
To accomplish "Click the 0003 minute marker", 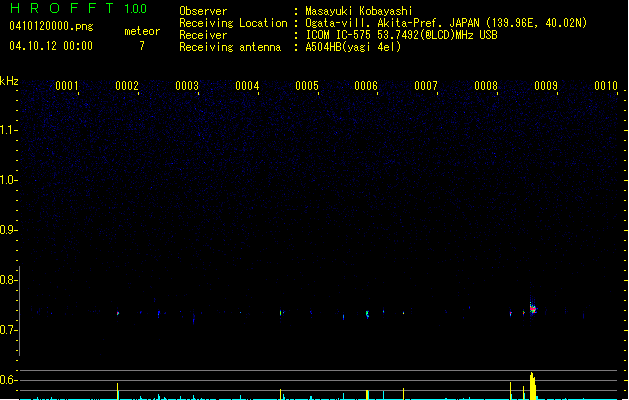I will click(187, 86).
